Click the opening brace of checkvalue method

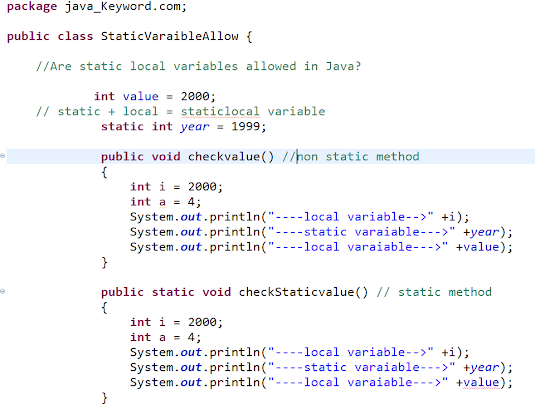tap(104, 172)
